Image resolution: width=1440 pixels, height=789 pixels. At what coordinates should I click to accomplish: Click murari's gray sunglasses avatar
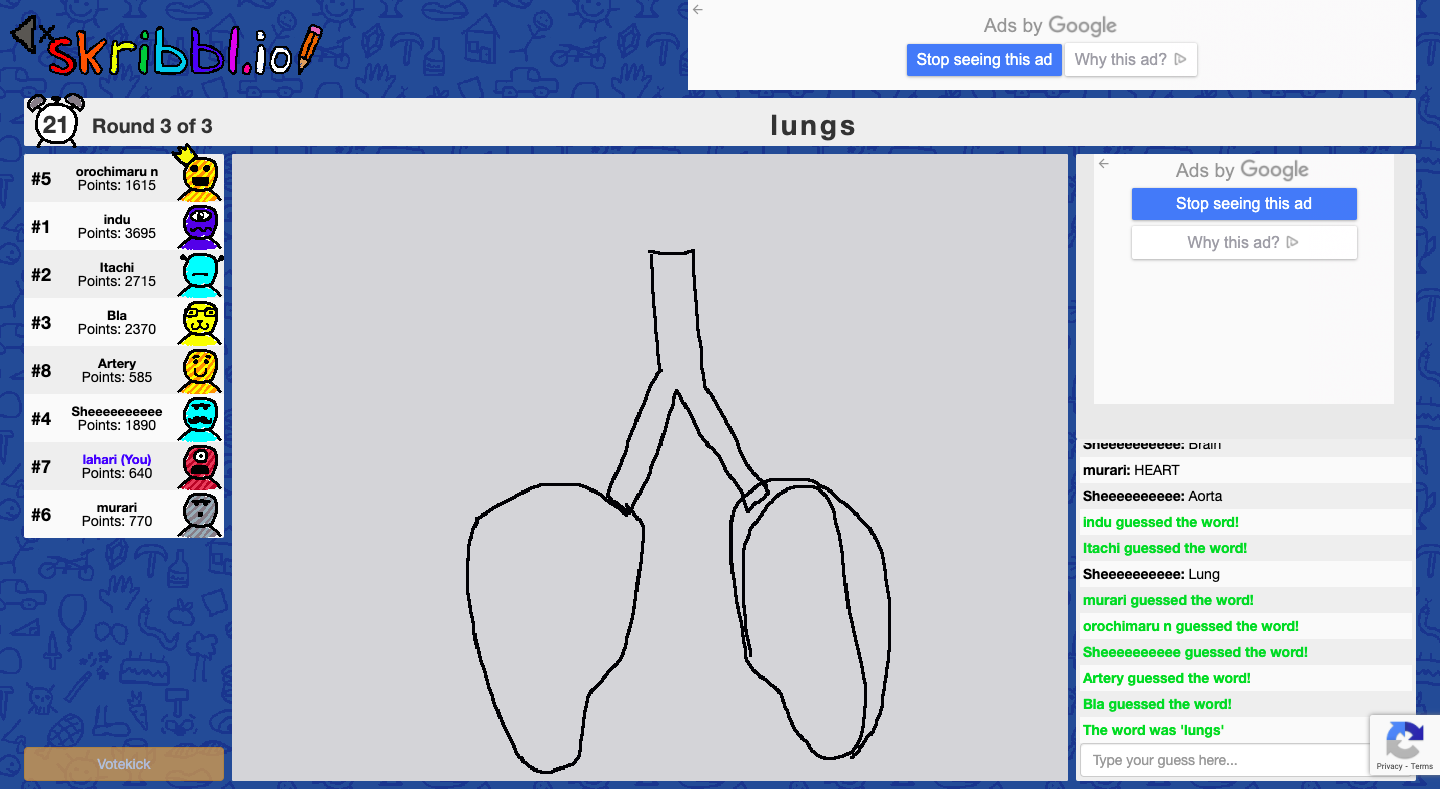pos(200,514)
